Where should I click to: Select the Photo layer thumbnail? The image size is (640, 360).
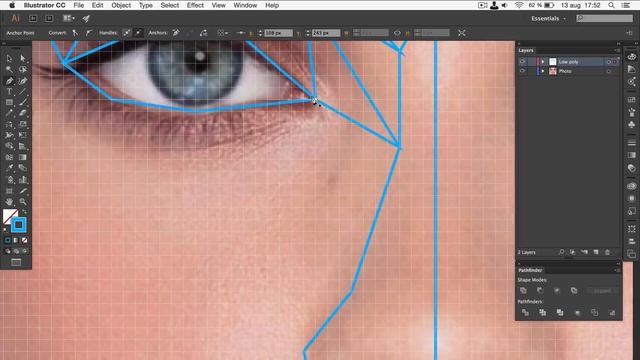tap(553, 71)
